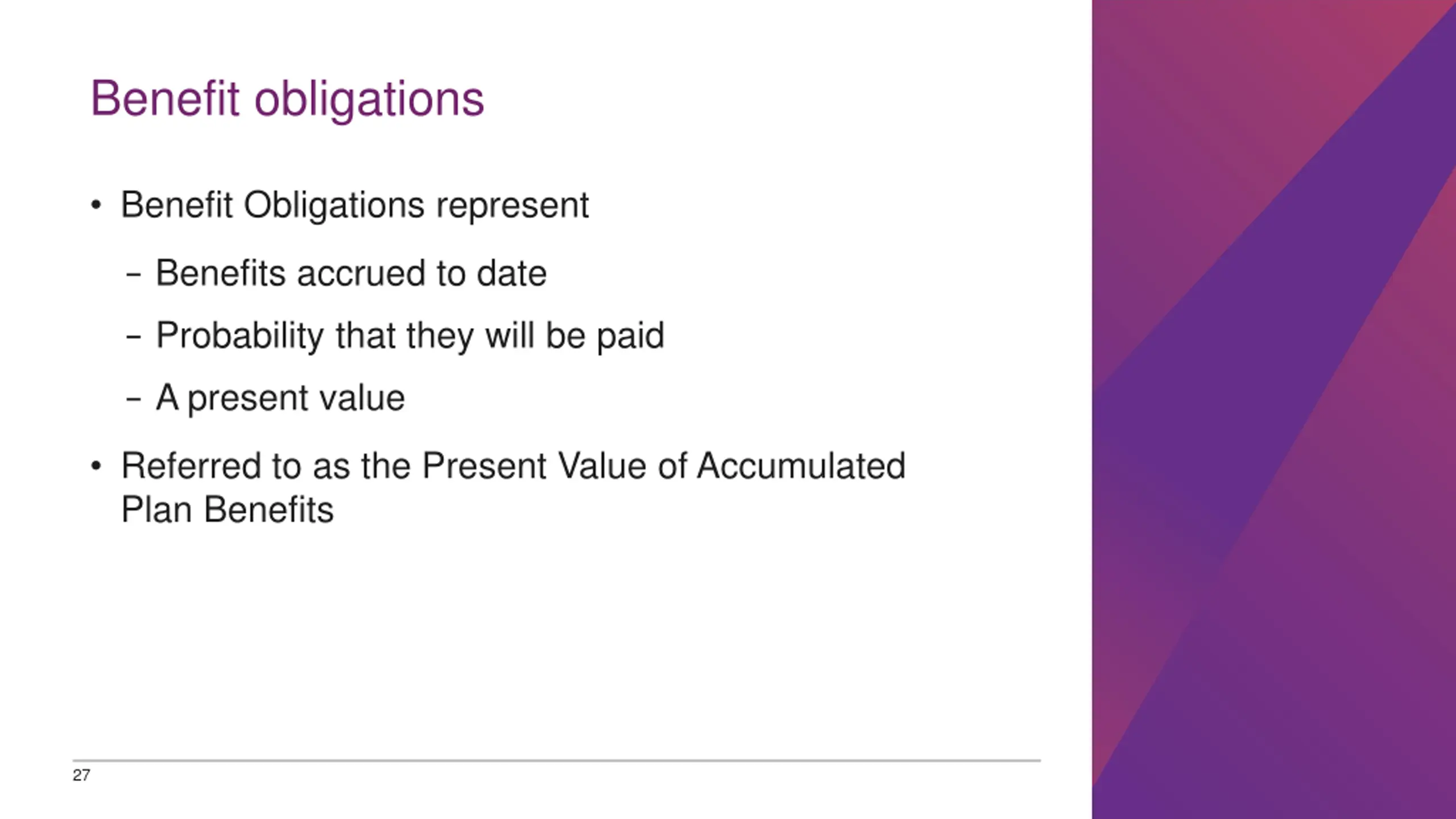1456x819 pixels.
Task: Click the word "represent" in the first bullet
Action: coord(512,205)
